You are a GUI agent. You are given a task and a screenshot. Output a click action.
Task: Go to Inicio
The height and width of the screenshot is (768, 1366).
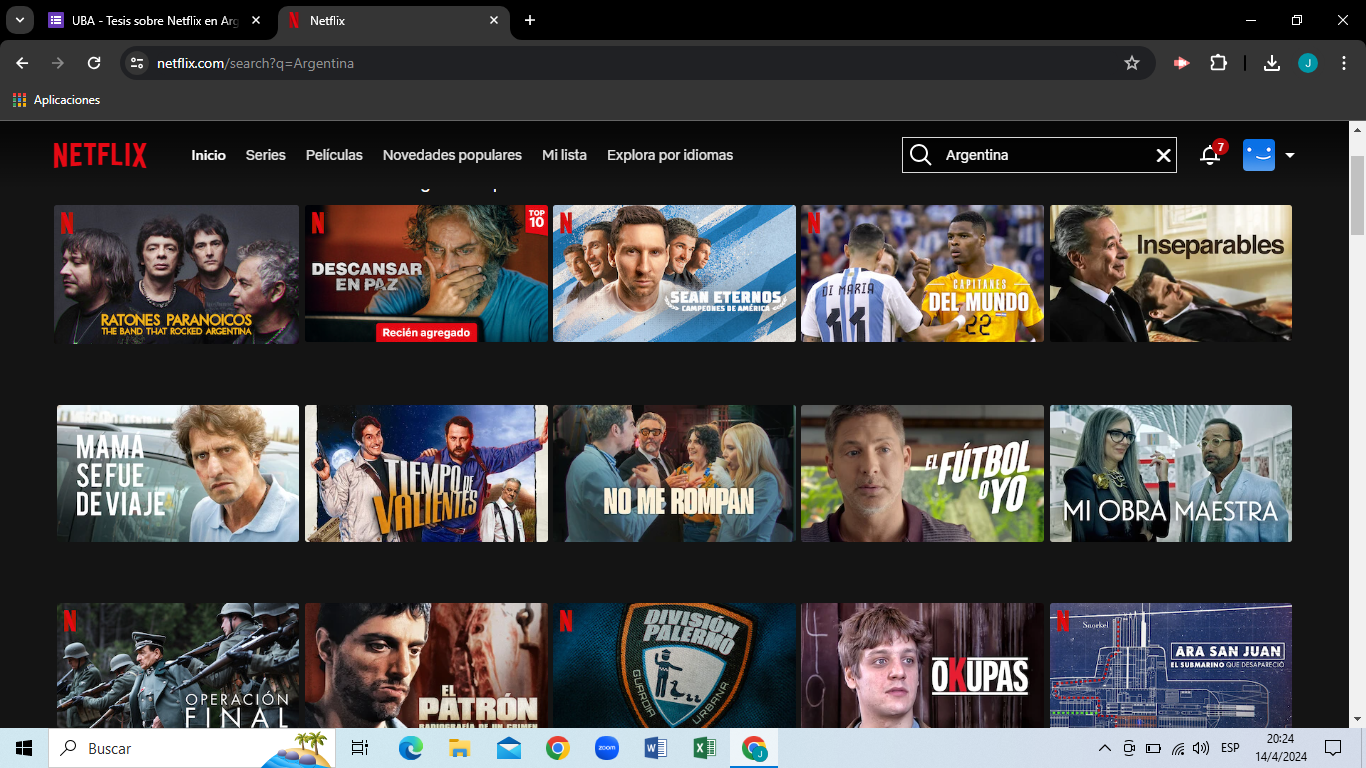[x=209, y=155]
